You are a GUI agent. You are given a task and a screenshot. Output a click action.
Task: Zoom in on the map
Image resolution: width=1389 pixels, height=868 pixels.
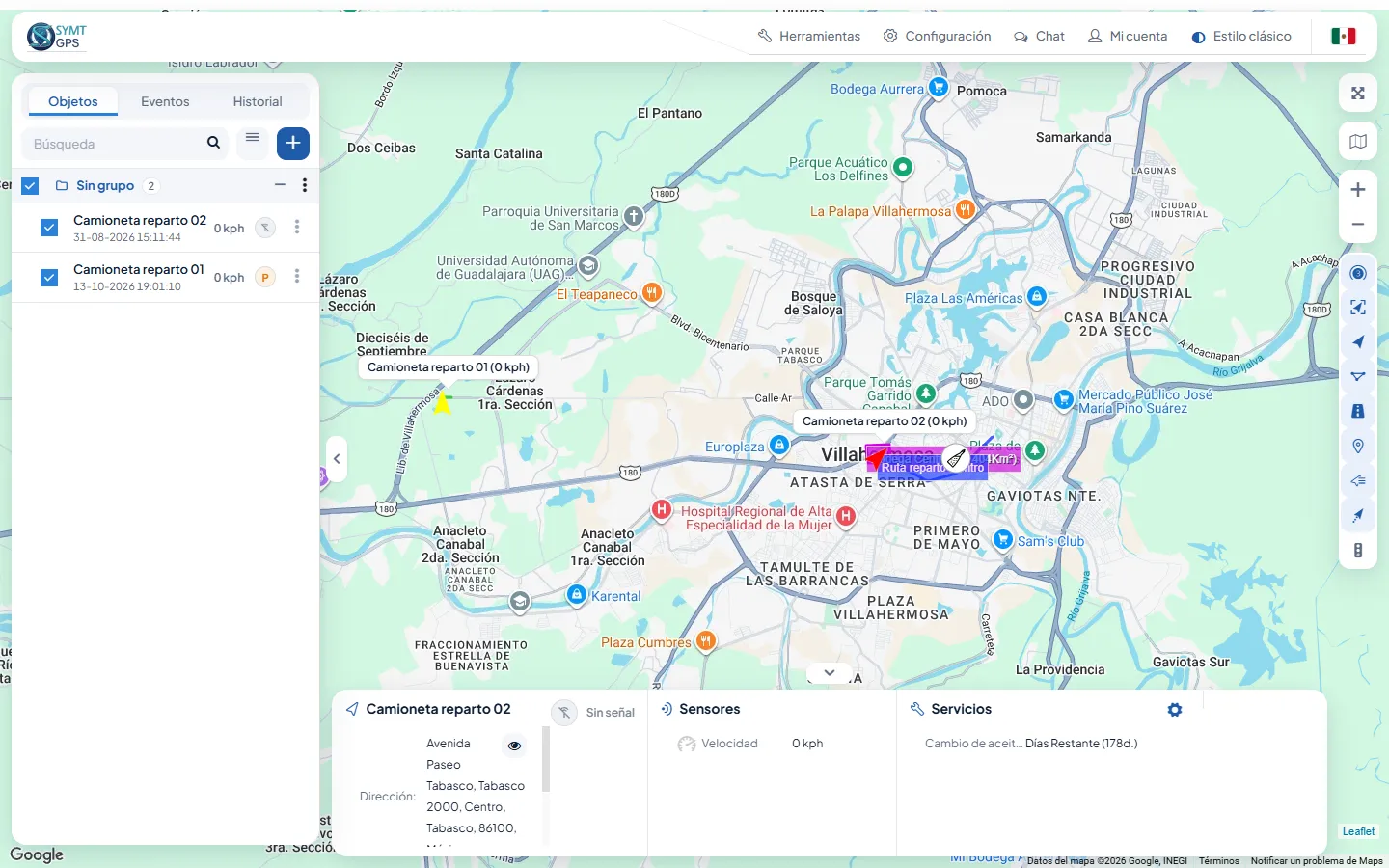[1358, 190]
